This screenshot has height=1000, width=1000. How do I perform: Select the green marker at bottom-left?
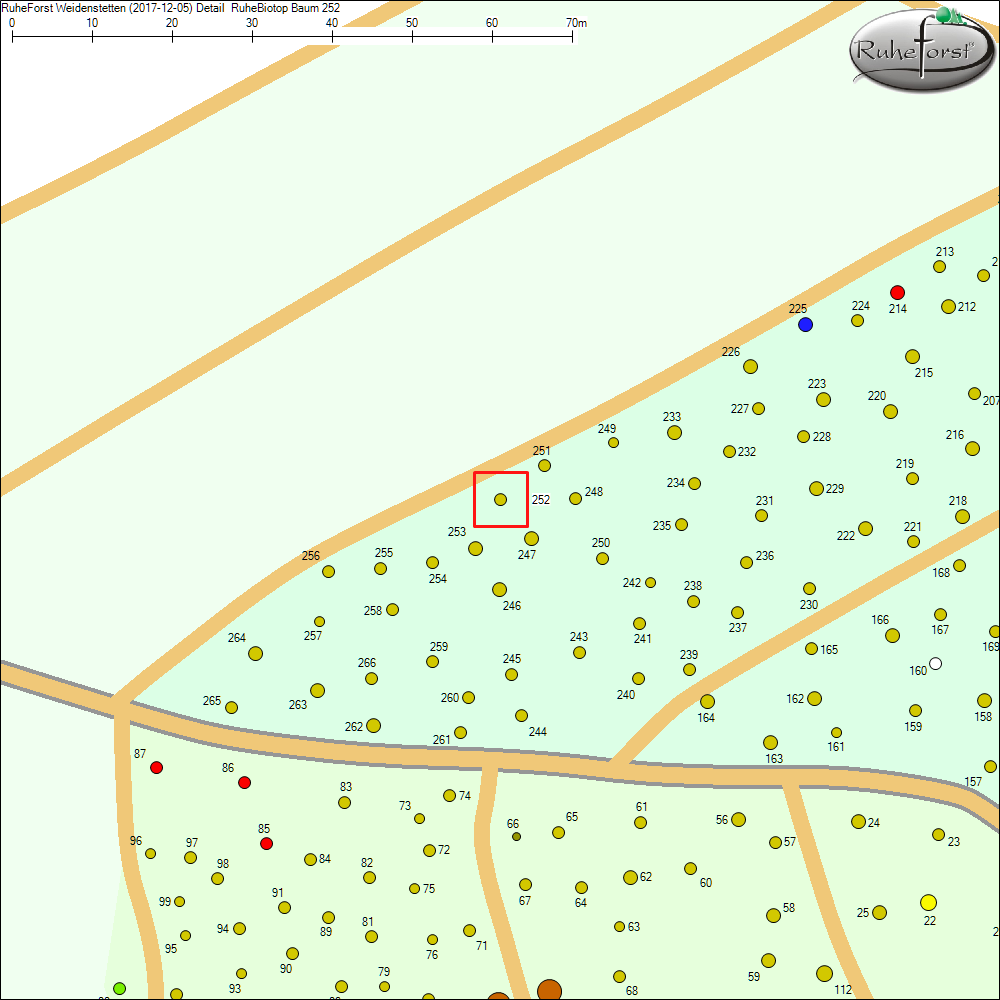[x=119, y=988]
